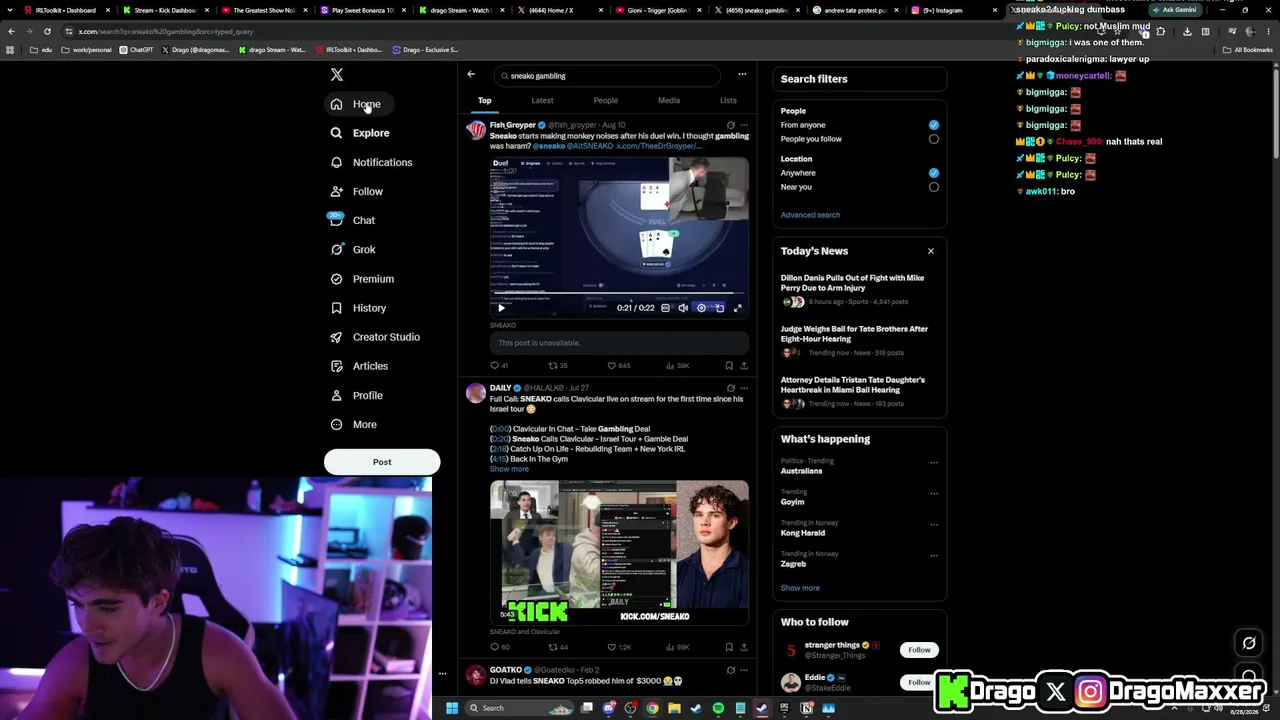Viewport: 1280px width, 720px height.
Task: Open Spotify from the taskbar
Action: (x=718, y=708)
